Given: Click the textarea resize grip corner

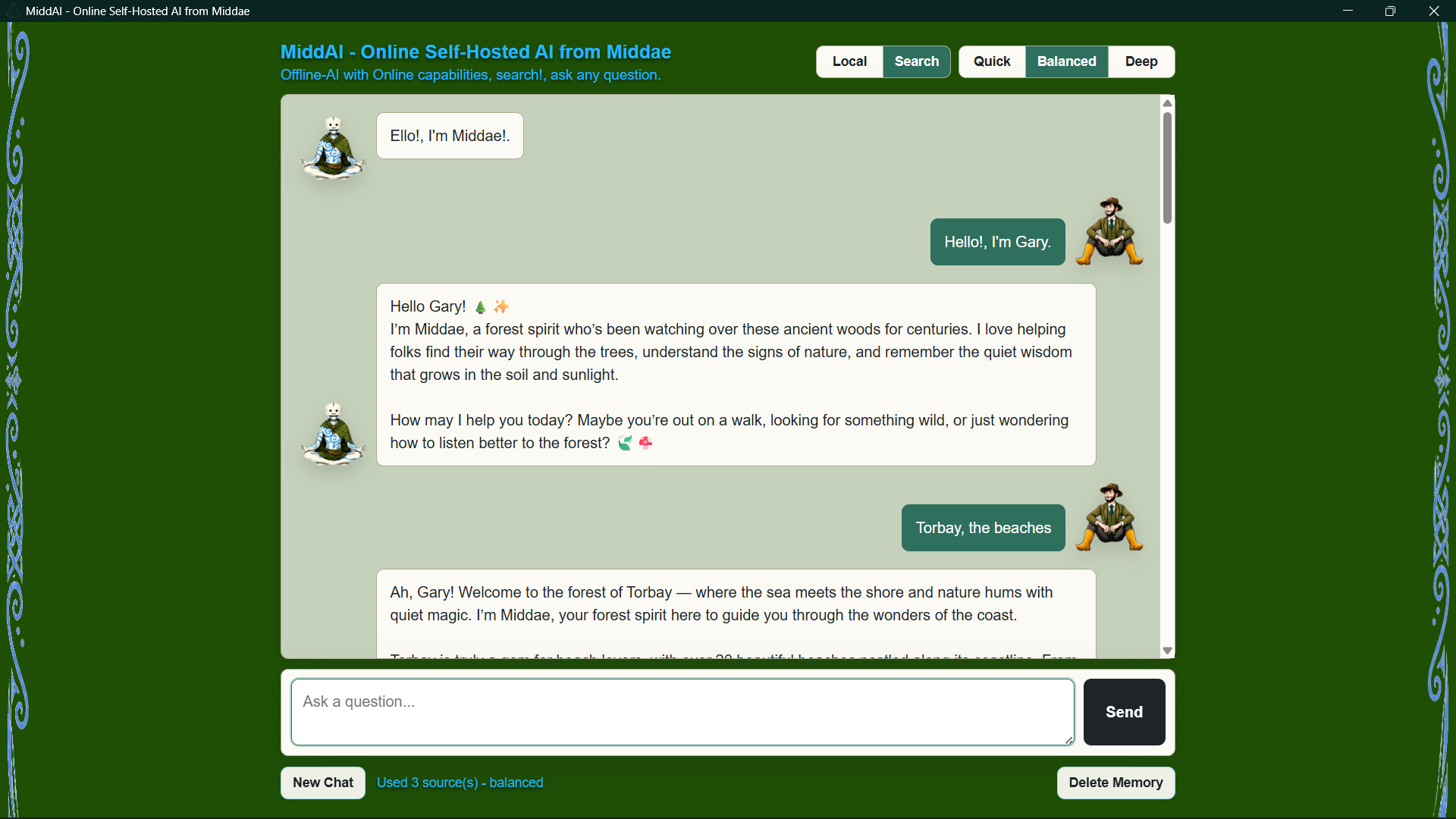Looking at the screenshot, I should pyautogui.click(x=1069, y=740).
